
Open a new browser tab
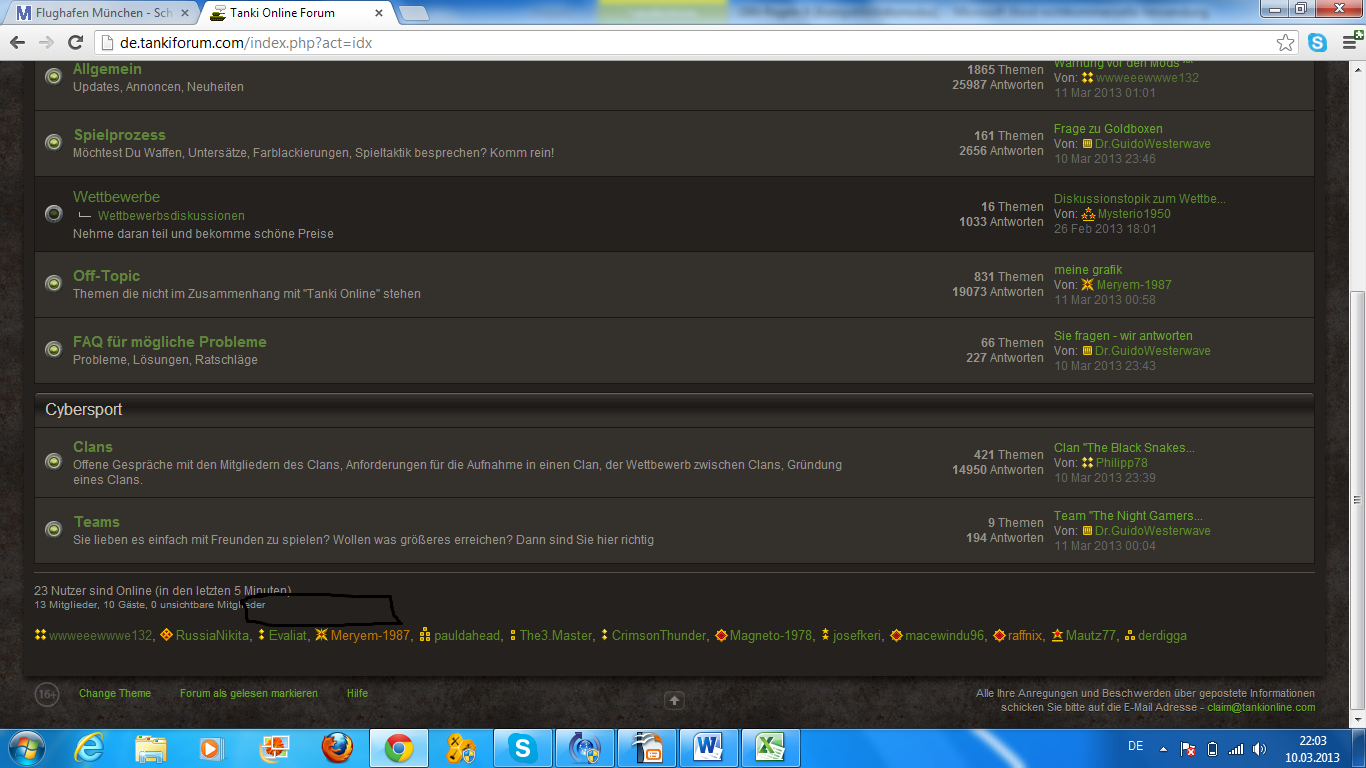(x=413, y=14)
